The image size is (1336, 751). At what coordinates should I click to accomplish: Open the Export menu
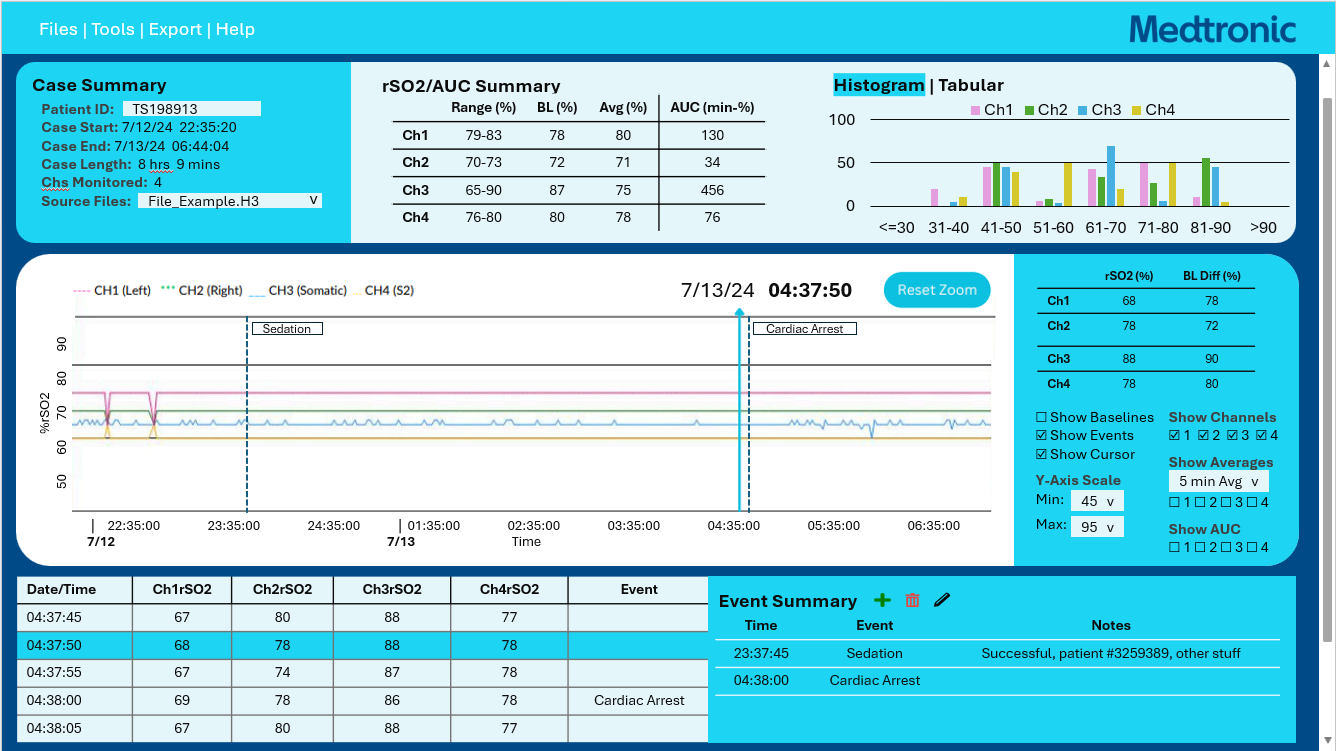click(x=176, y=29)
